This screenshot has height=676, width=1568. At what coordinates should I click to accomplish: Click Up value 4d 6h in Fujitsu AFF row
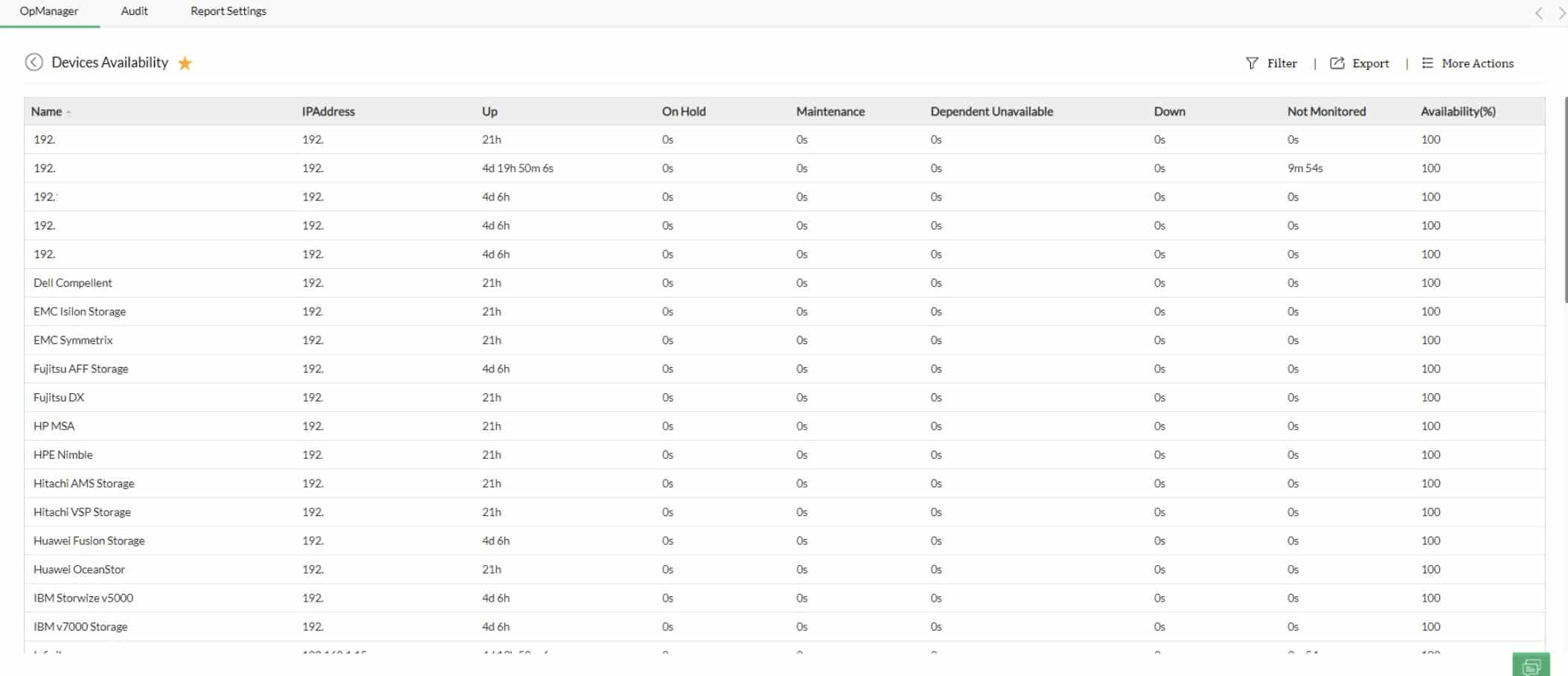(496, 369)
